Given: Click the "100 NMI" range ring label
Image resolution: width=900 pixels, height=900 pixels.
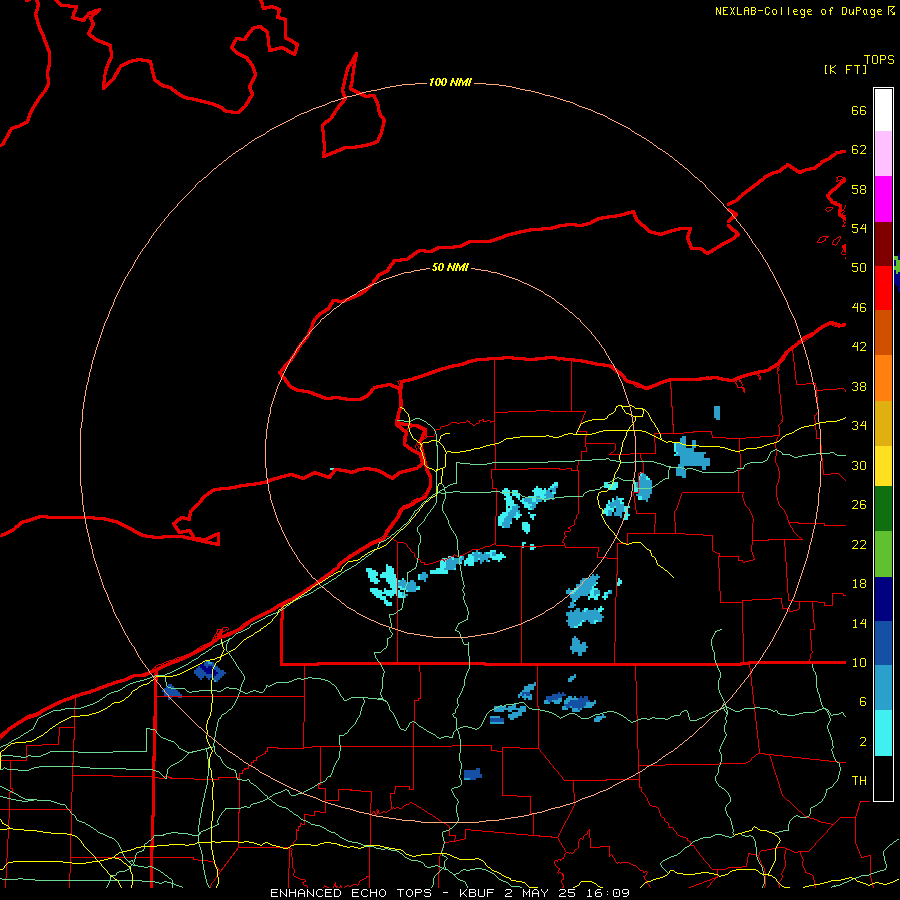Looking at the screenshot, I should pos(450,82).
